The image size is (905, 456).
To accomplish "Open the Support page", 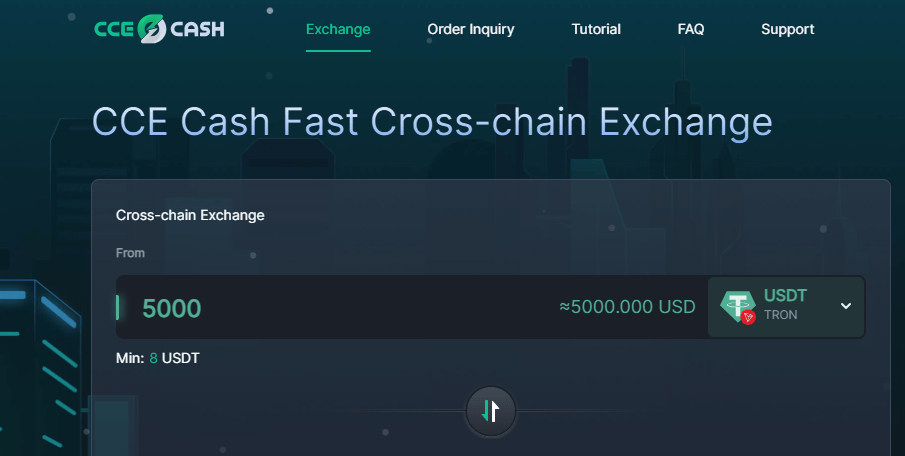I will point(787,29).
